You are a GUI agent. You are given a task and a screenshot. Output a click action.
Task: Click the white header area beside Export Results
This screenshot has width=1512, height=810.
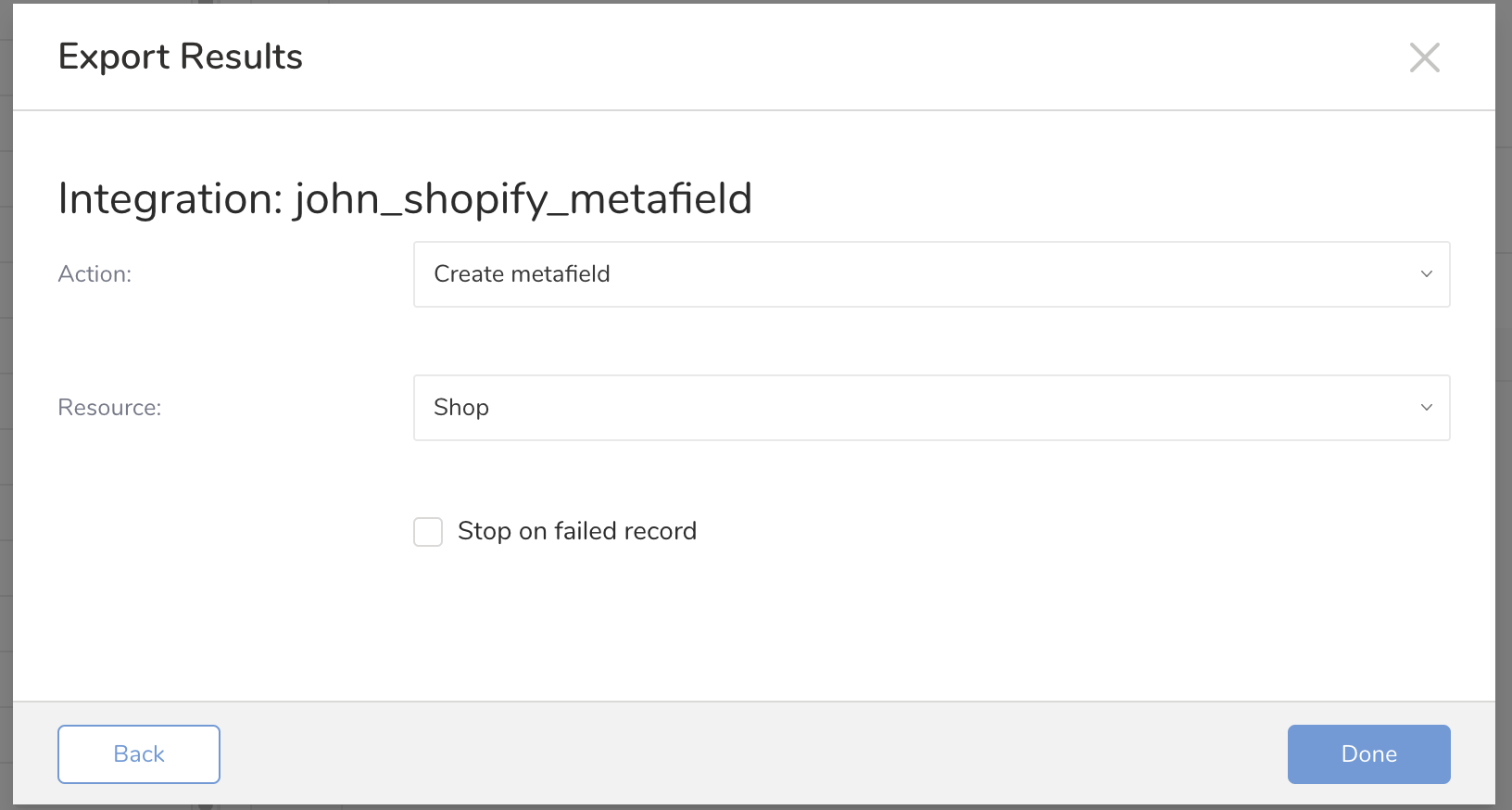(834, 57)
